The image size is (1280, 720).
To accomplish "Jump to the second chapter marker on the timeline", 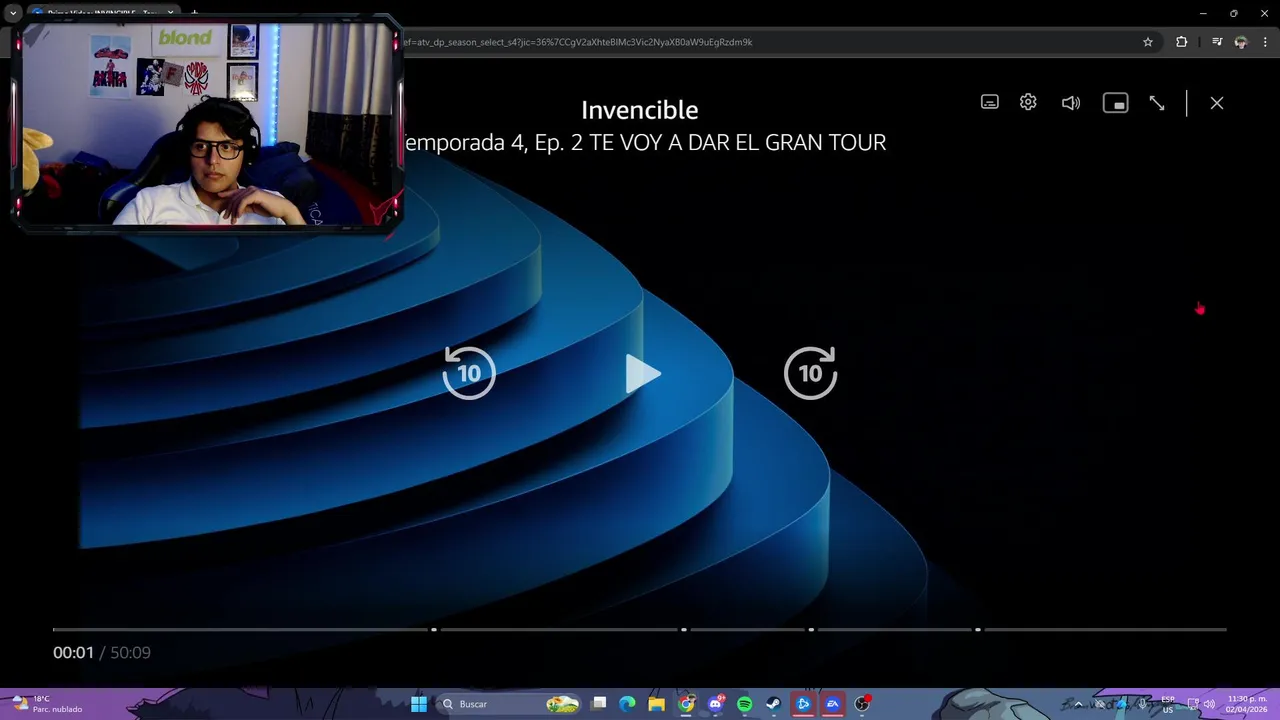I will click(x=684, y=629).
